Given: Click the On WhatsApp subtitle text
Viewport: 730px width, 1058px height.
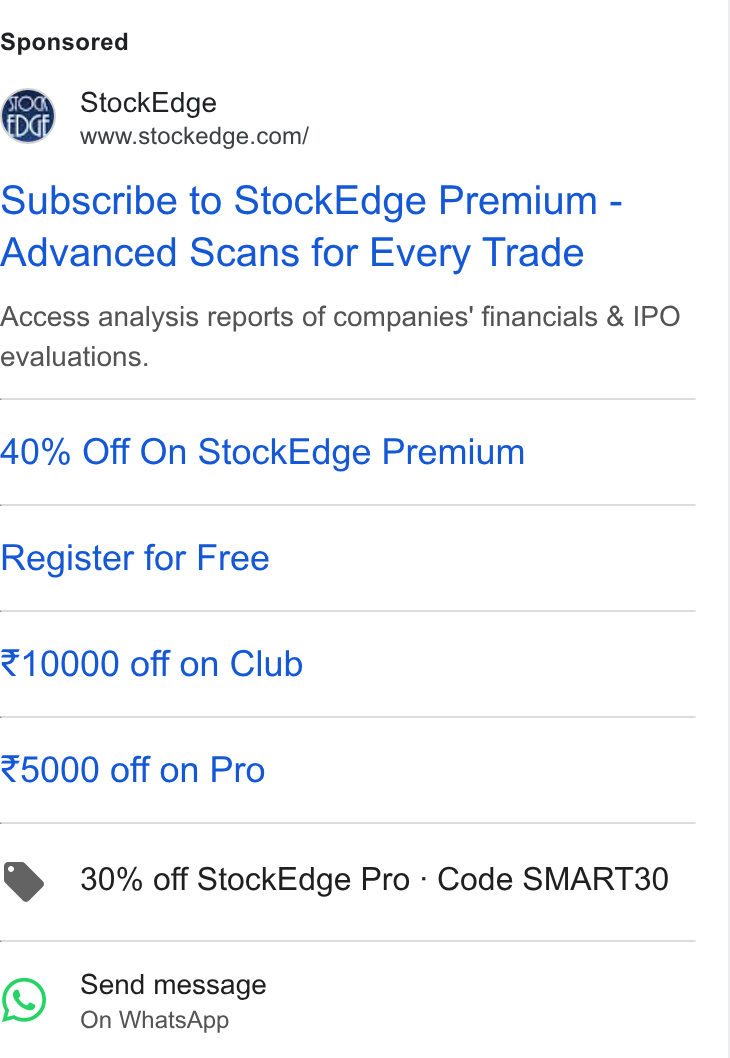Looking at the screenshot, I should (x=155, y=1020).
